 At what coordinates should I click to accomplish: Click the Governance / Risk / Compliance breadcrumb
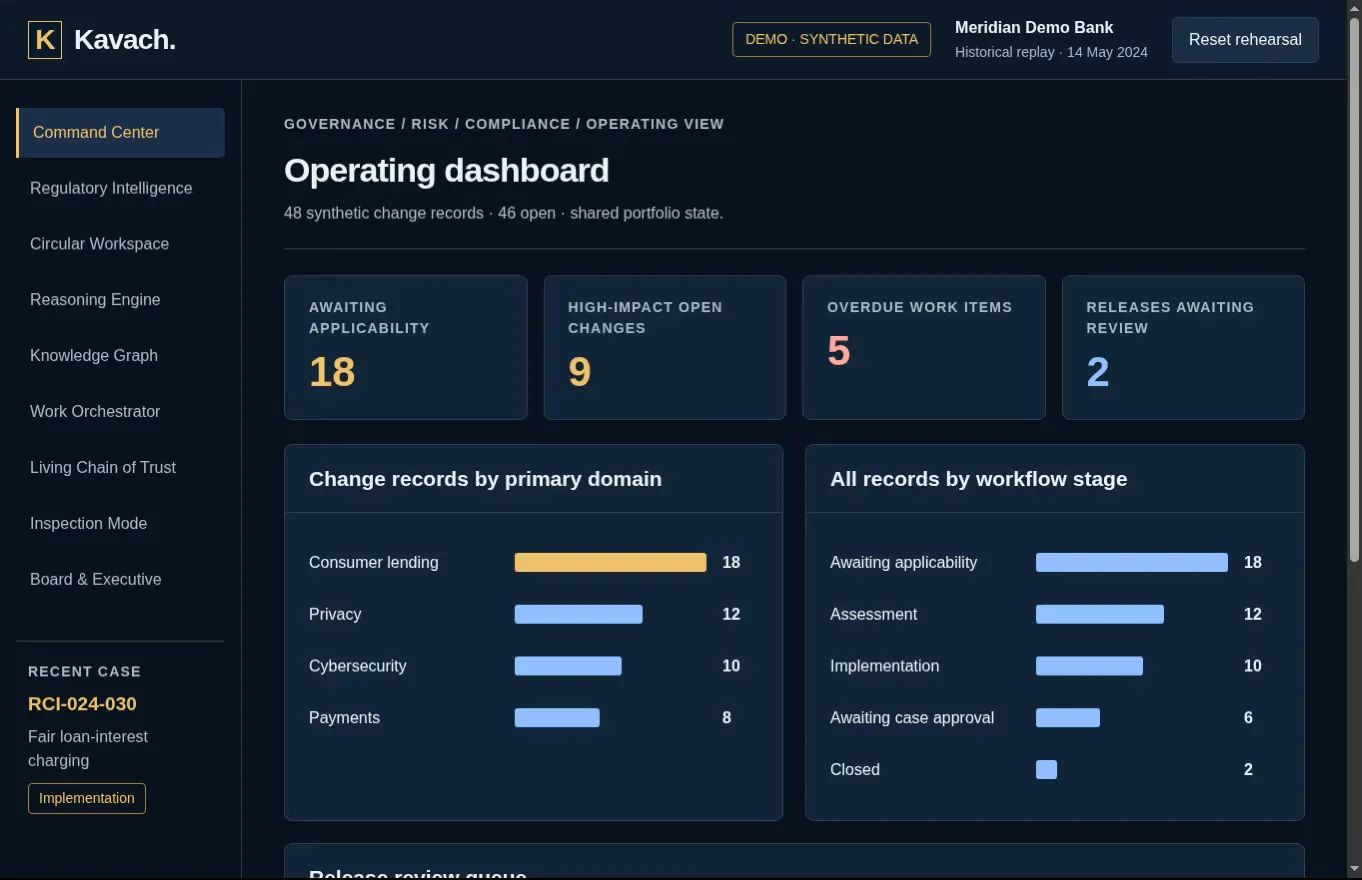click(504, 124)
